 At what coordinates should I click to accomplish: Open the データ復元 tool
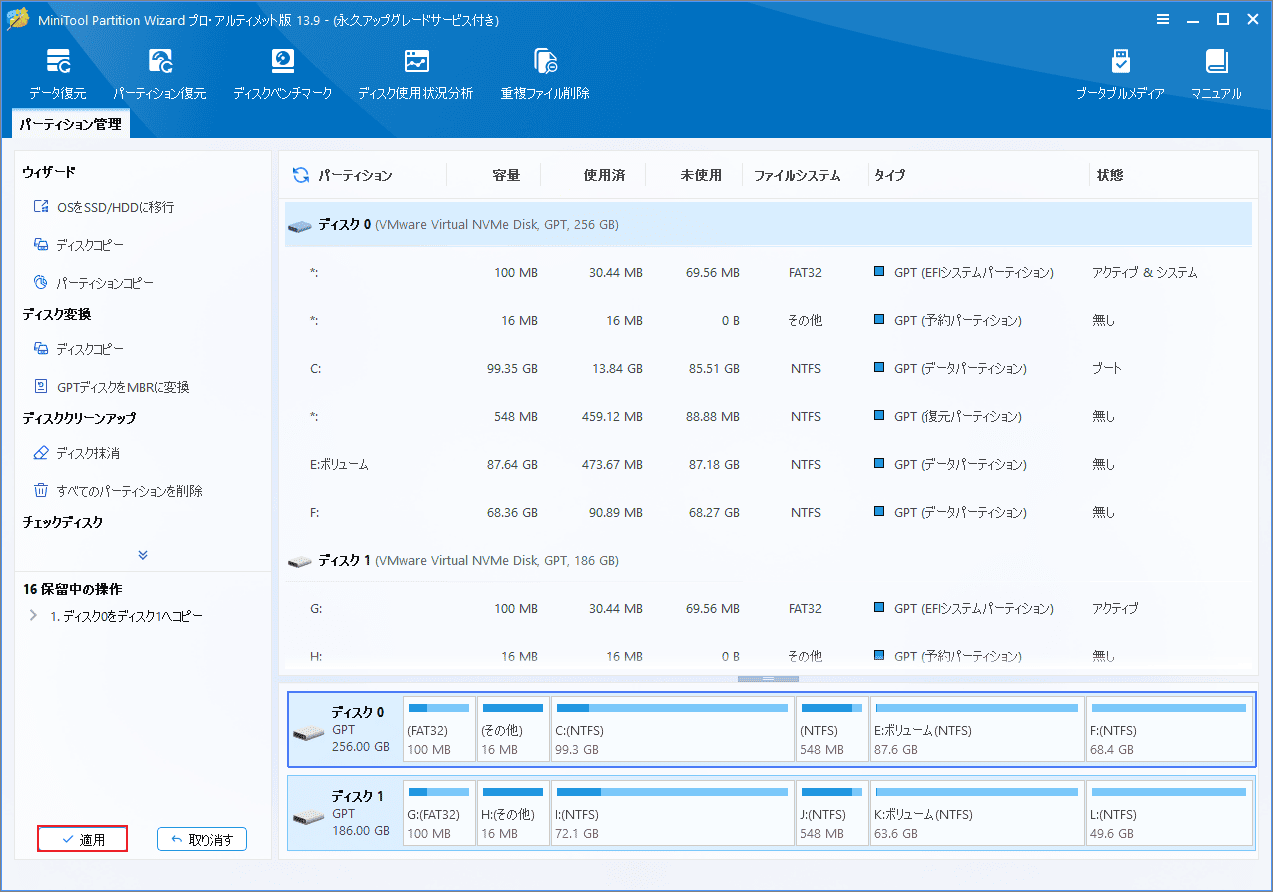(58, 74)
